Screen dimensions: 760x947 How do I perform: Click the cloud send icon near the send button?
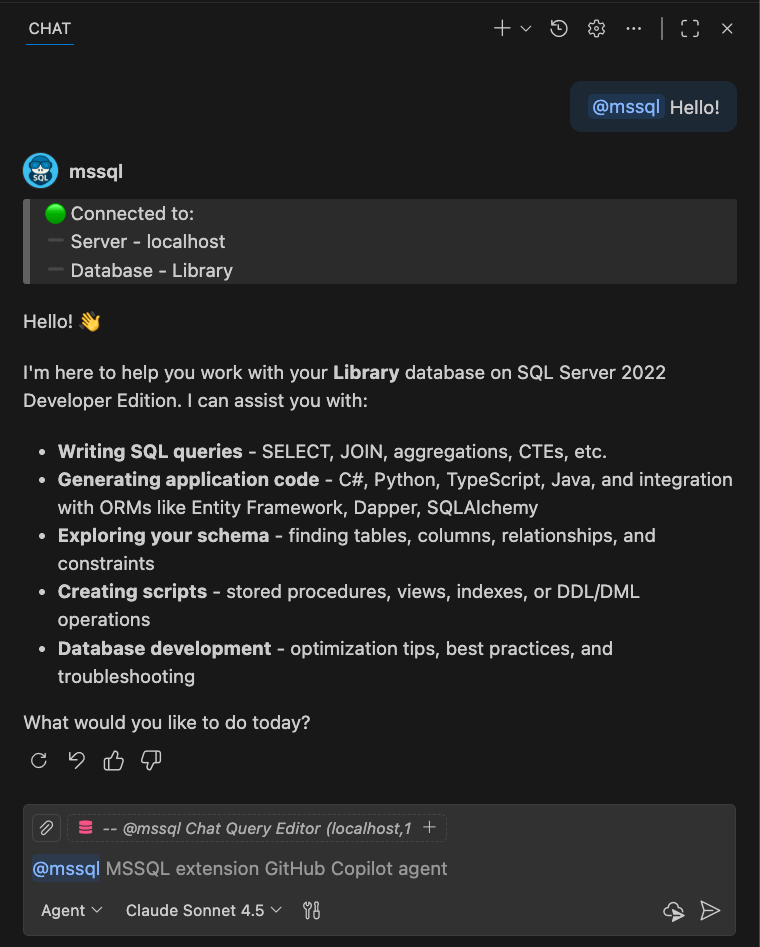click(x=674, y=911)
